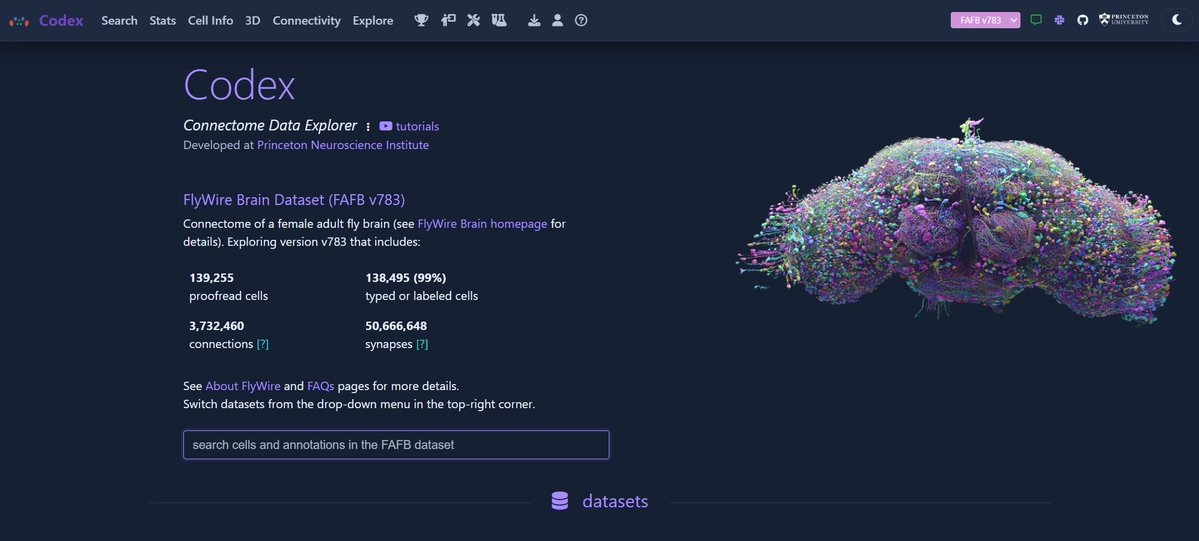Open the Slack icon
The width and height of the screenshot is (1199, 541).
tap(1059, 21)
